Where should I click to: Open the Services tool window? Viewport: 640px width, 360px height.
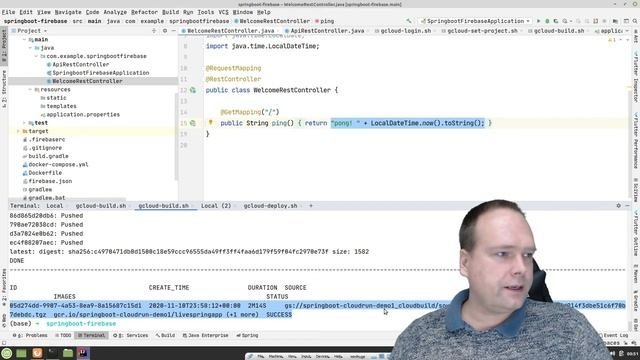tap(131, 336)
